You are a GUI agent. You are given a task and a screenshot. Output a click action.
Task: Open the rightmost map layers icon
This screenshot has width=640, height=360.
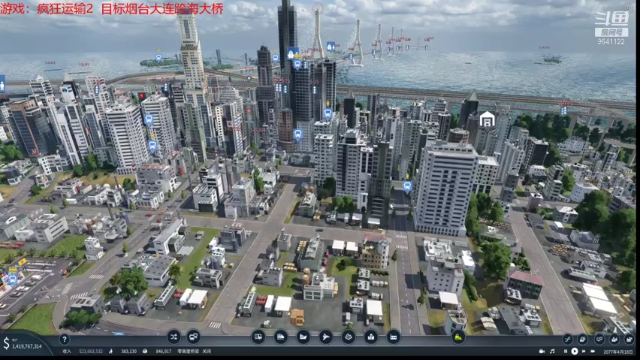click(629, 339)
